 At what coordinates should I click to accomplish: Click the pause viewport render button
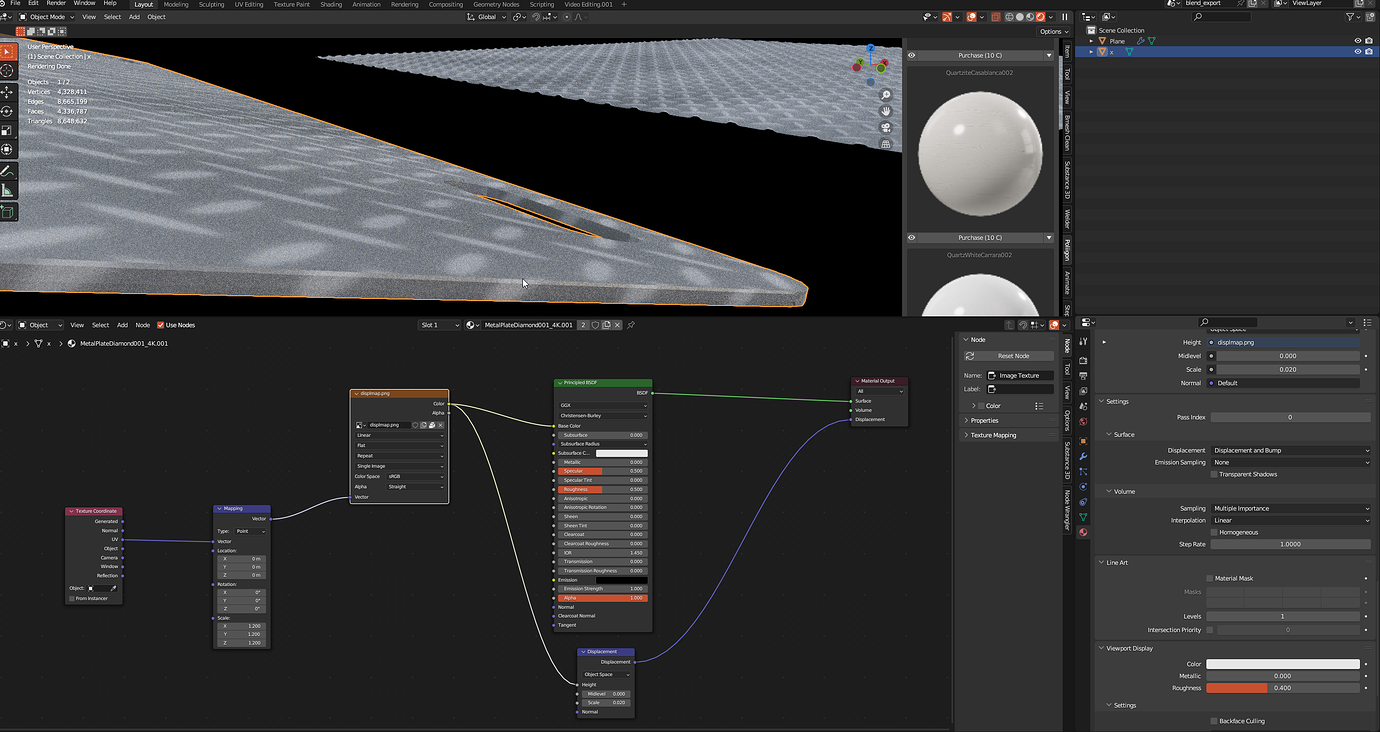click(1065, 17)
